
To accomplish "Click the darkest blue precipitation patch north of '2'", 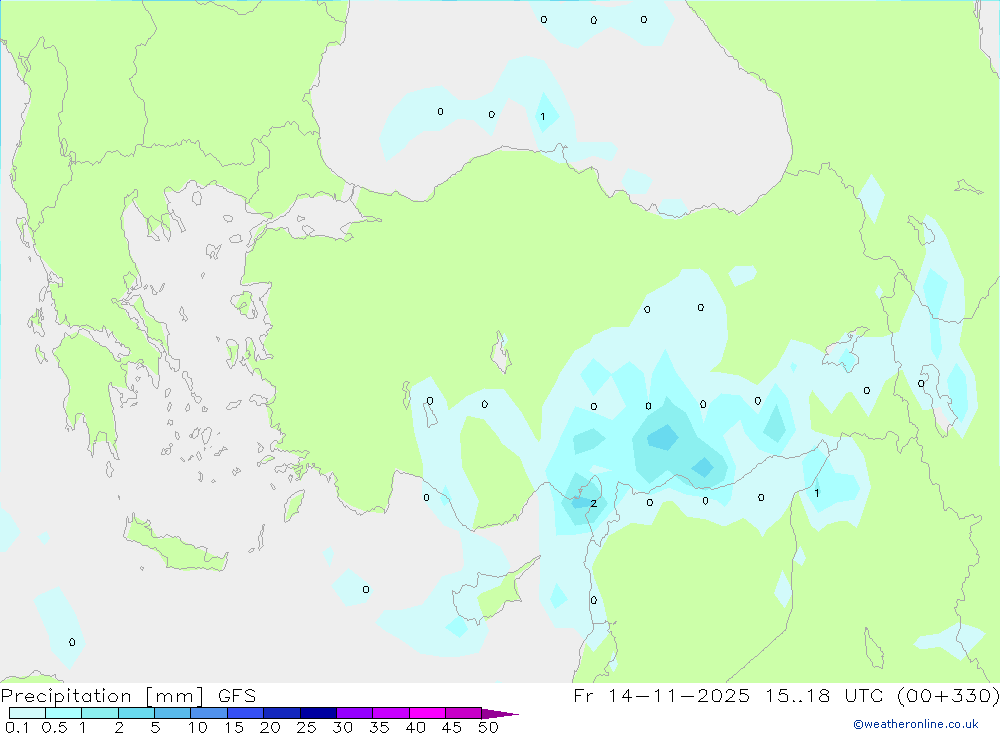I will point(663,438).
